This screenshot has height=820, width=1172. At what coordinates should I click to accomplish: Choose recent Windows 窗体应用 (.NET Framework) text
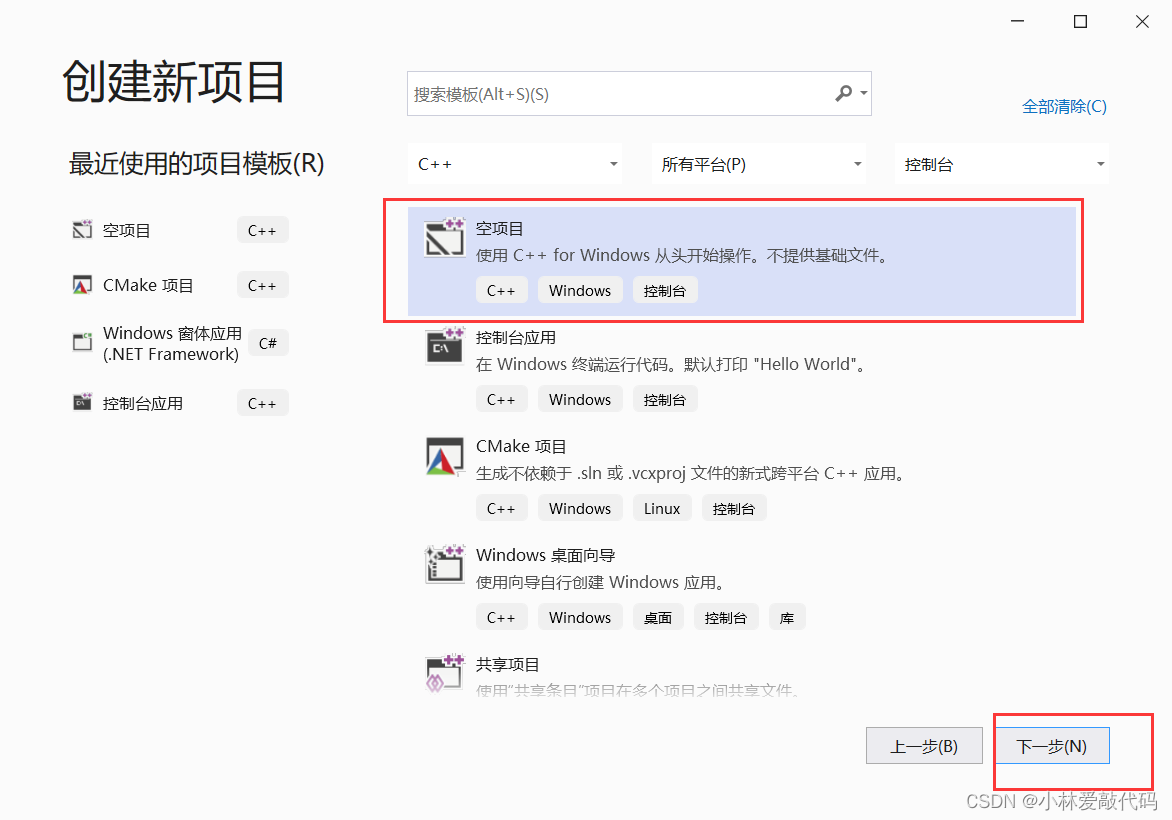pos(172,343)
